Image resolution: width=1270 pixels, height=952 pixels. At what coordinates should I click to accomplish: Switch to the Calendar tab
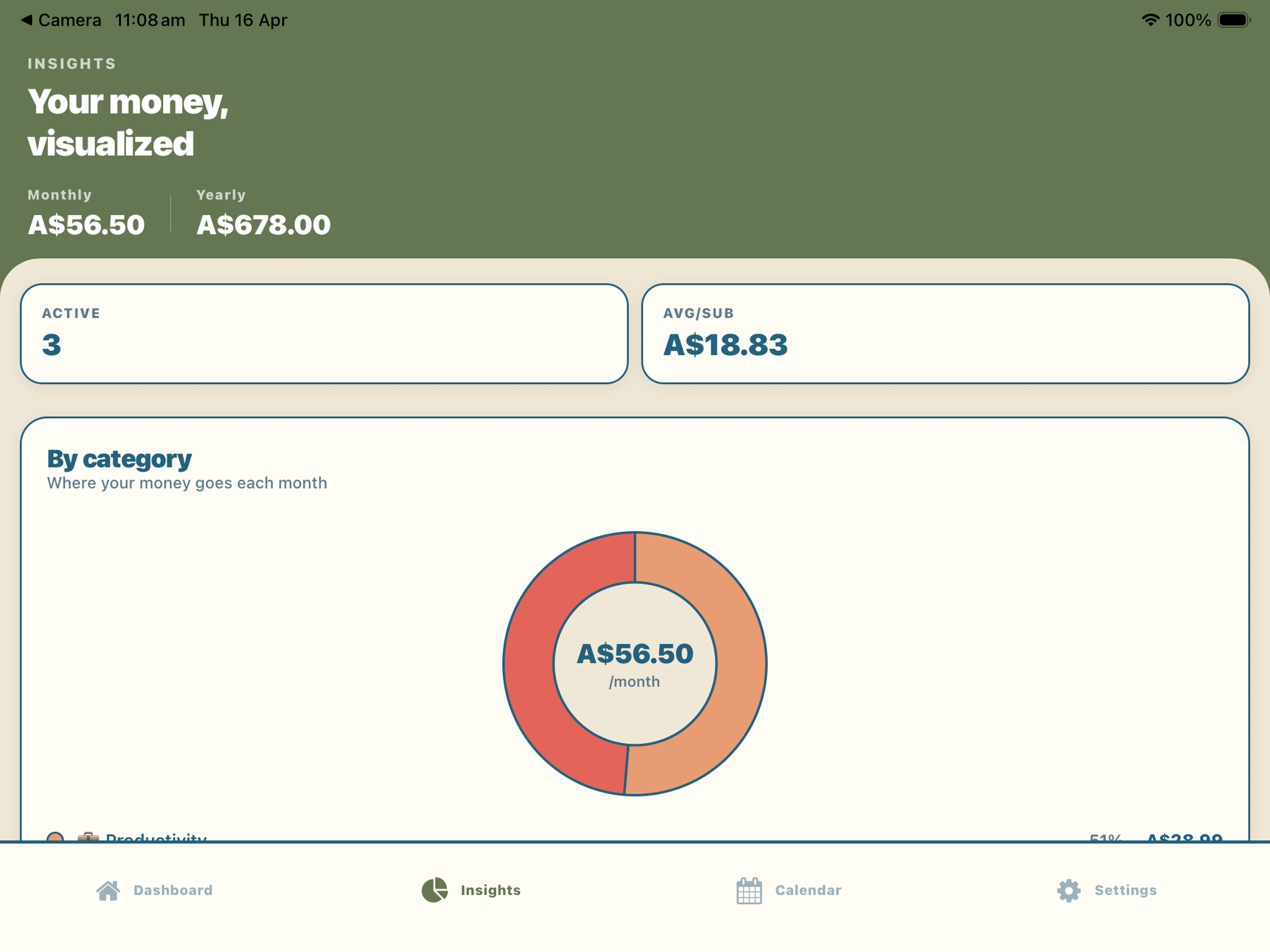(789, 891)
